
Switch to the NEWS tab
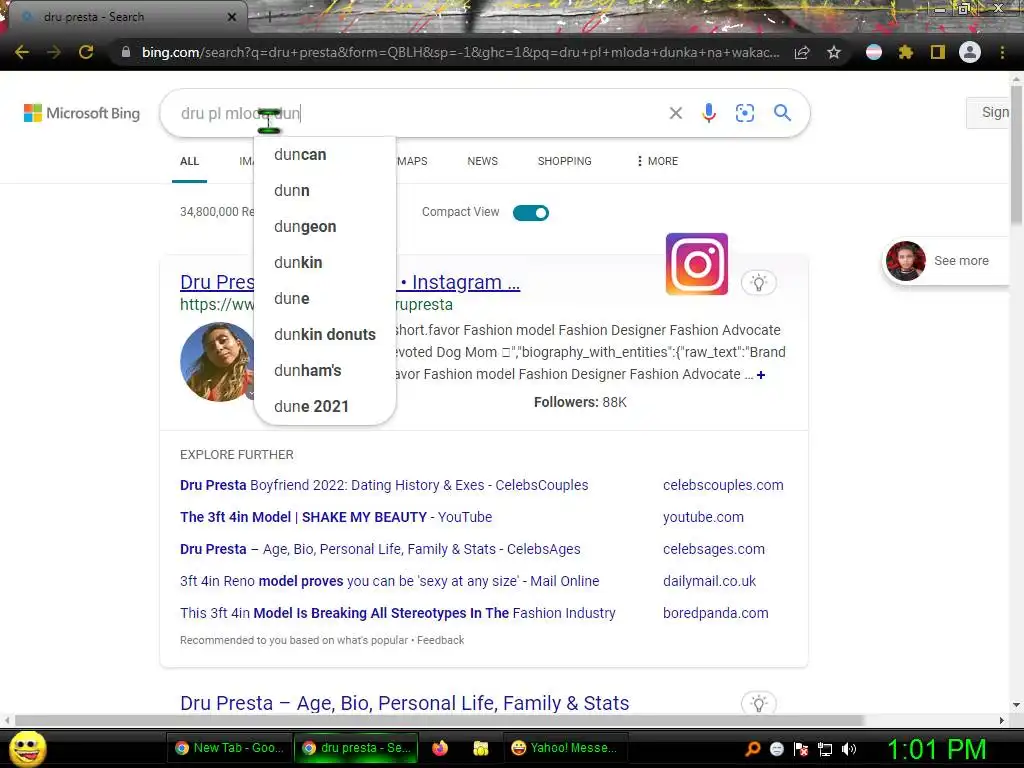pyautogui.click(x=483, y=161)
